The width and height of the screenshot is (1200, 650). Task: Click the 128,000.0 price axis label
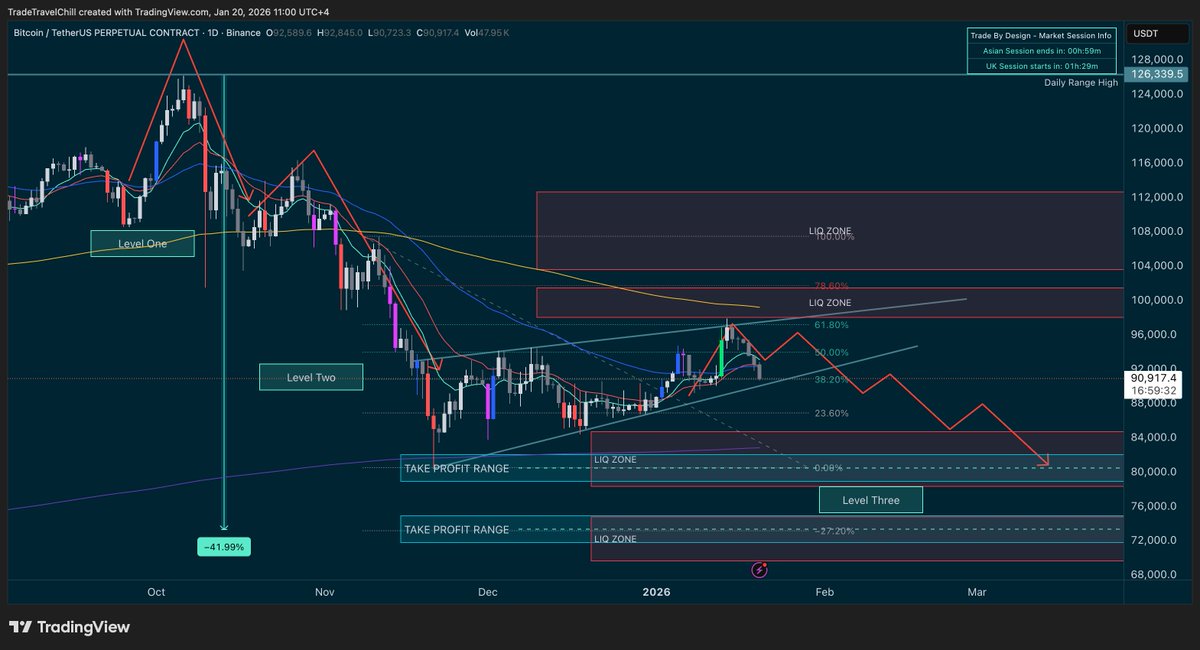[x=1155, y=60]
